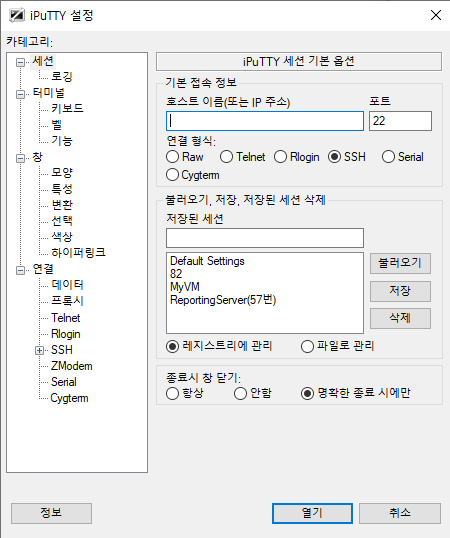Click the 삭제 button
Screen dimensions: 450x538
(x=400, y=318)
